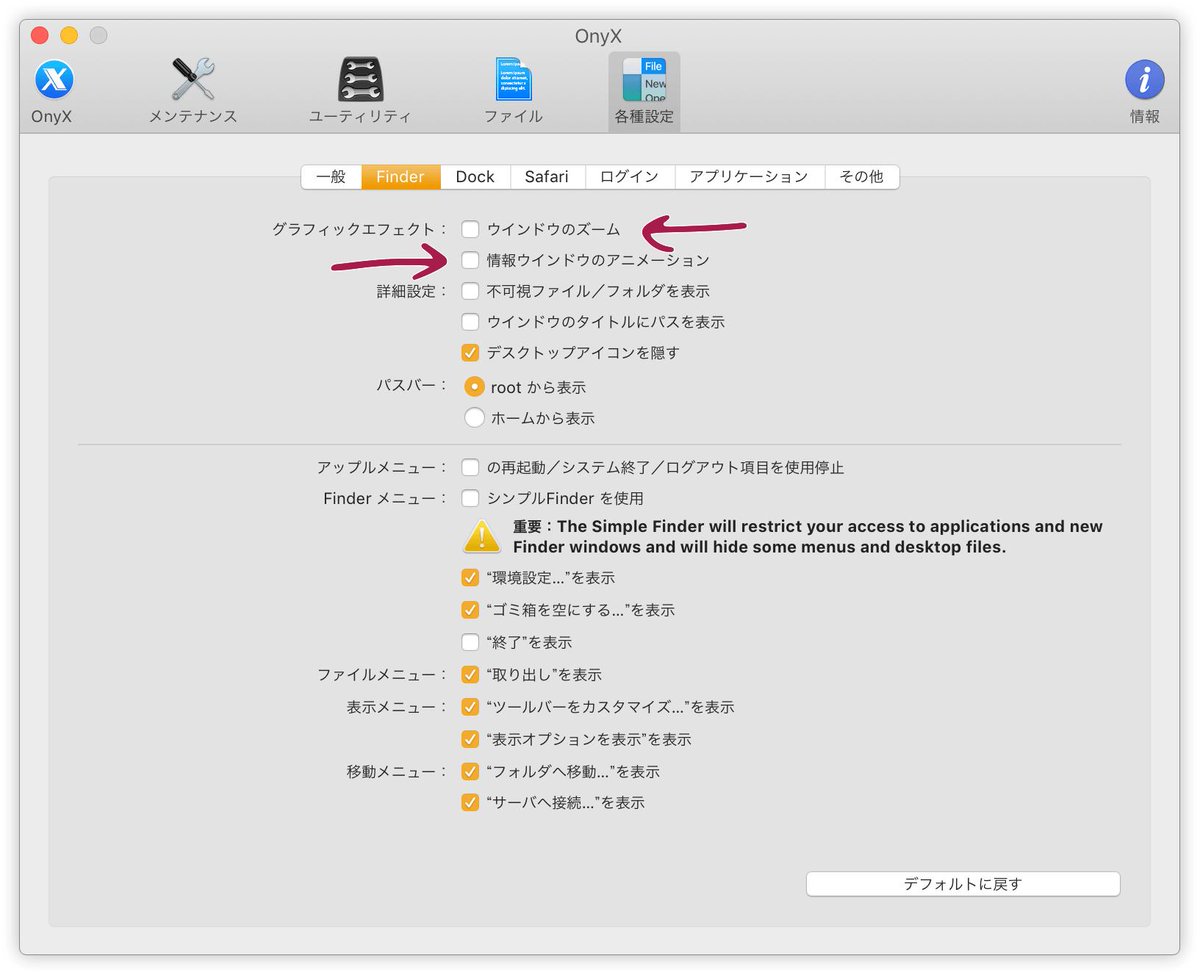Check "終了"を表示 checkbox

coord(470,642)
